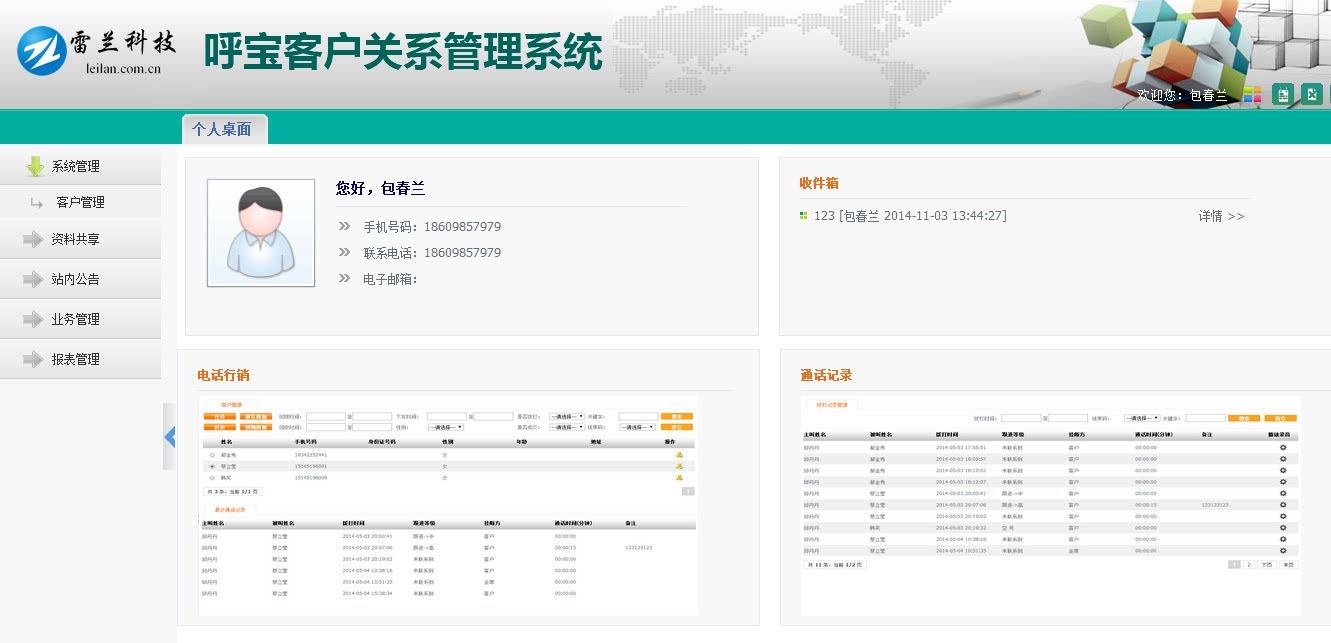
Task: Click the green Excel icon in header
Action: tap(1312, 95)
